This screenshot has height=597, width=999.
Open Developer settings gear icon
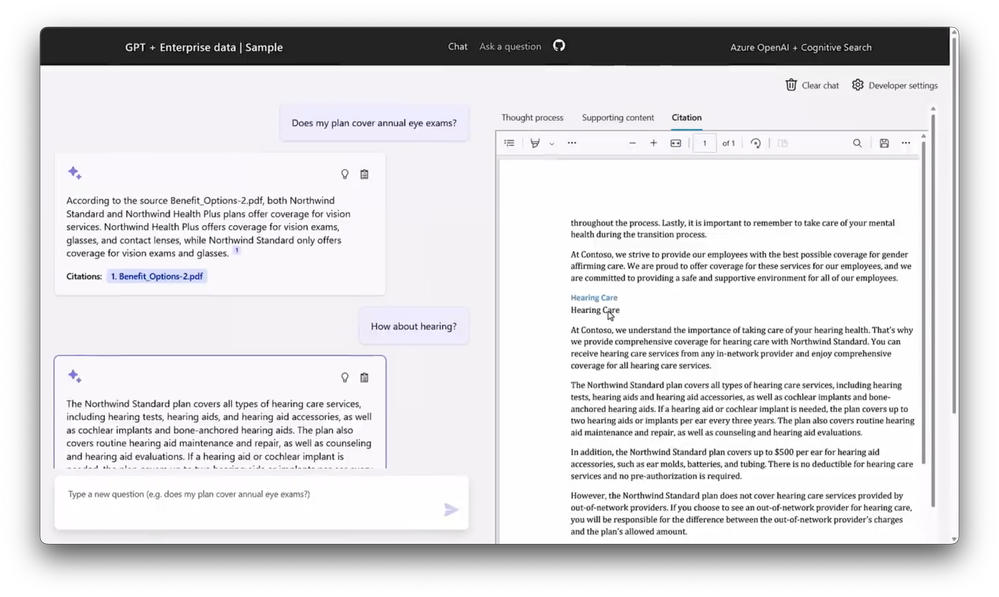pyautogui.click(x=858, y=85)
